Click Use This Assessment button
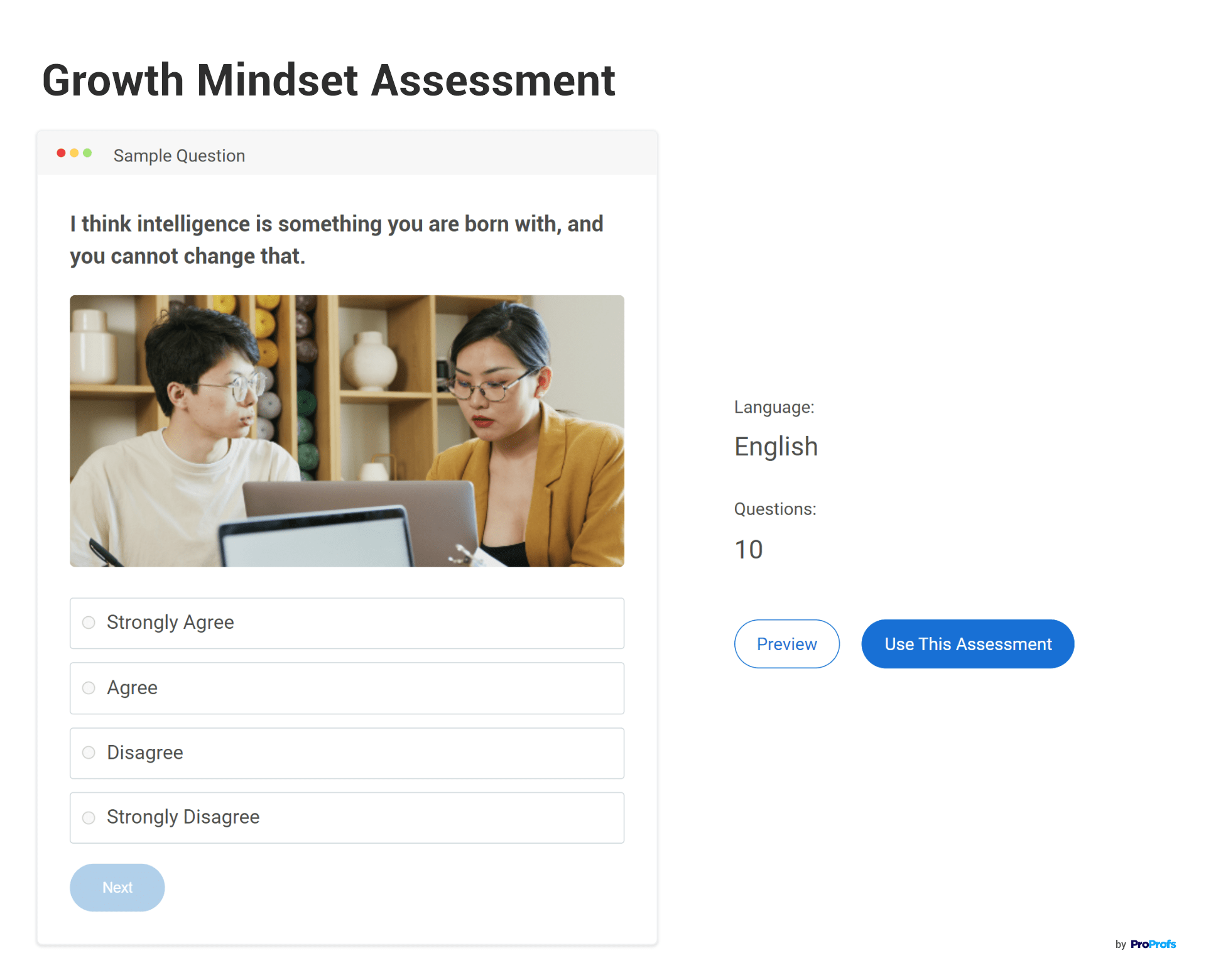This screenshot has width=1206, height=980. 967,644
